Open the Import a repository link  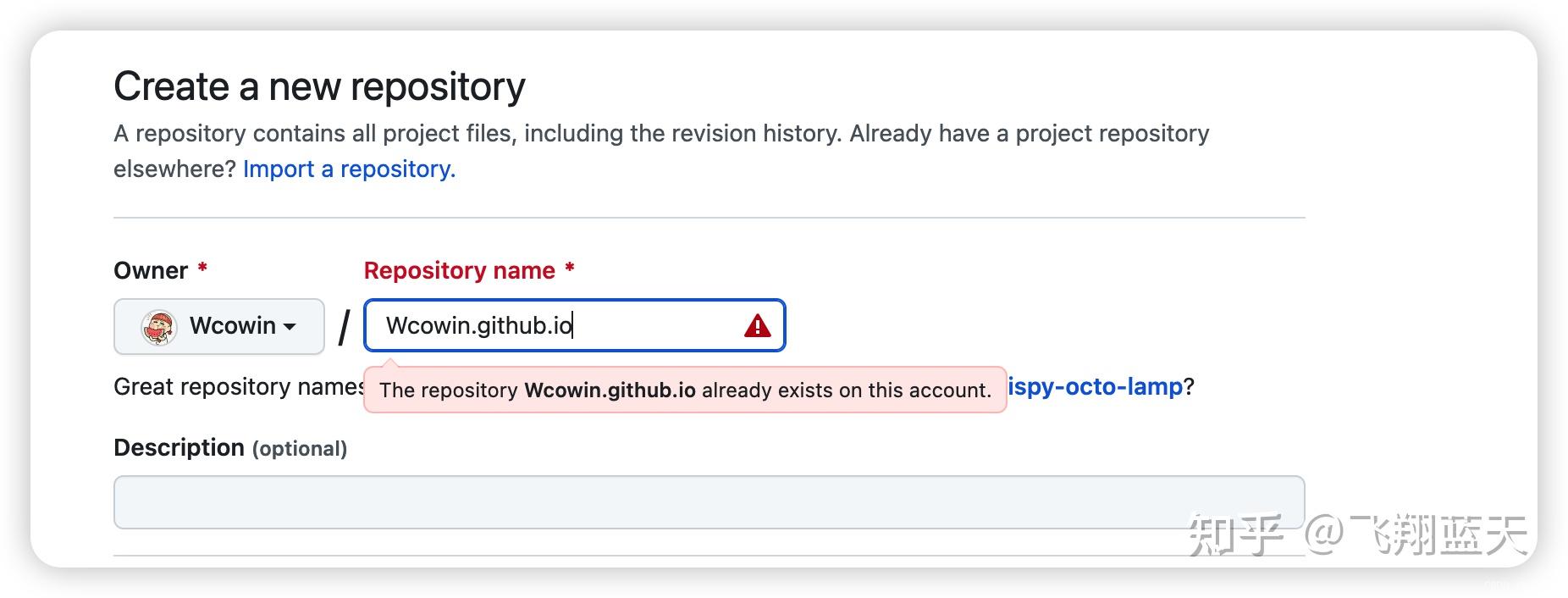tap(348, 169)
